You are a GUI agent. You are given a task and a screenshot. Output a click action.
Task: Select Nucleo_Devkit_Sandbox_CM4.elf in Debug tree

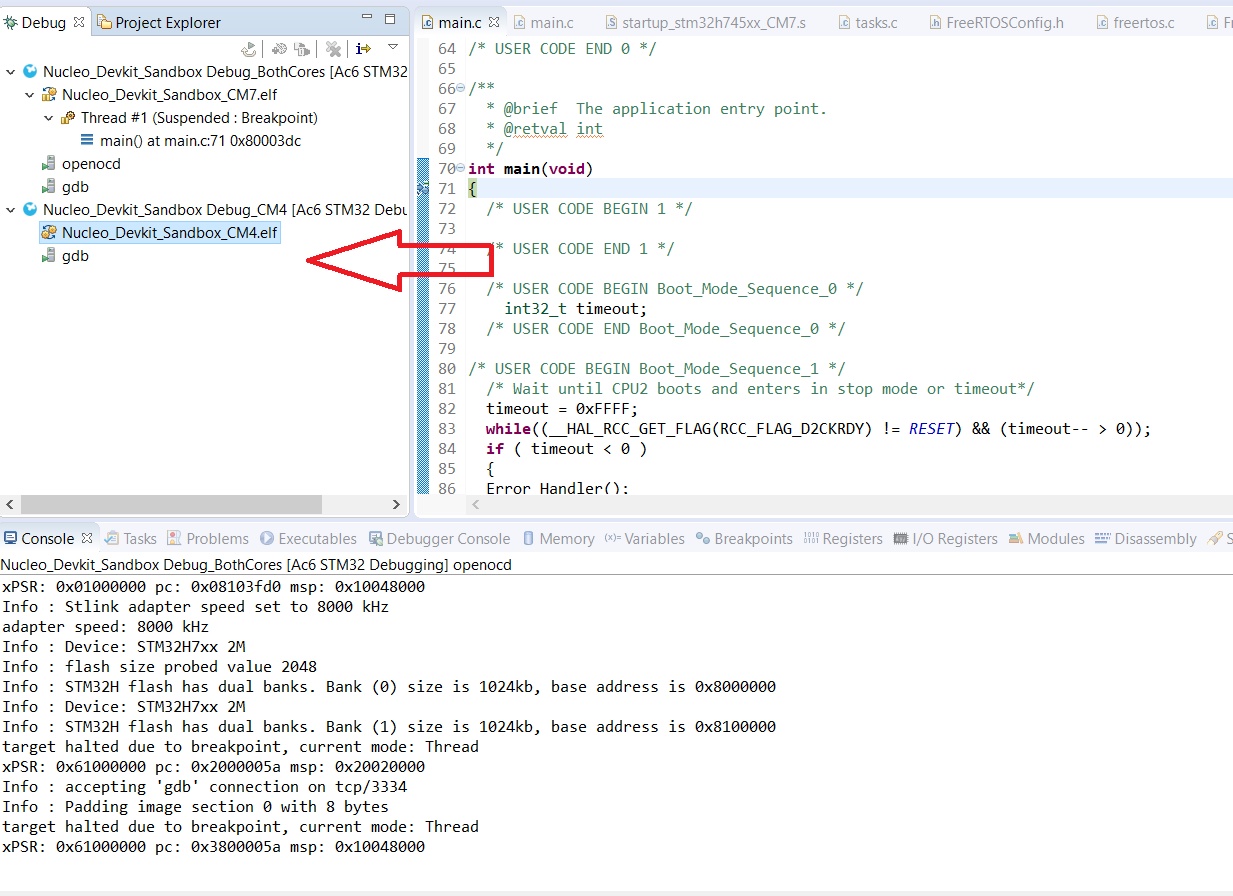(169, 233)
